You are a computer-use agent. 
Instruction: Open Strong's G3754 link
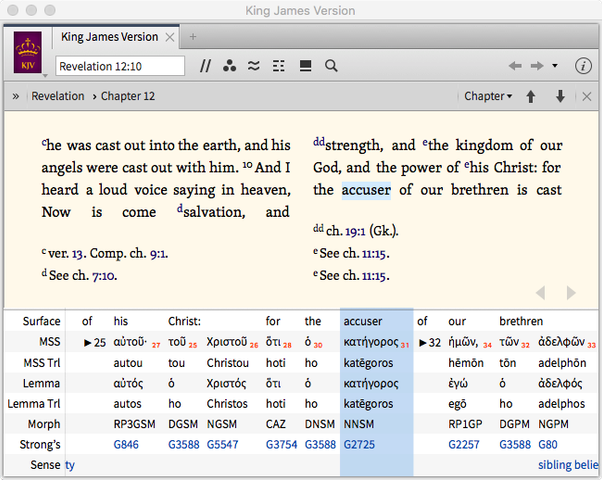click(281, 445)
